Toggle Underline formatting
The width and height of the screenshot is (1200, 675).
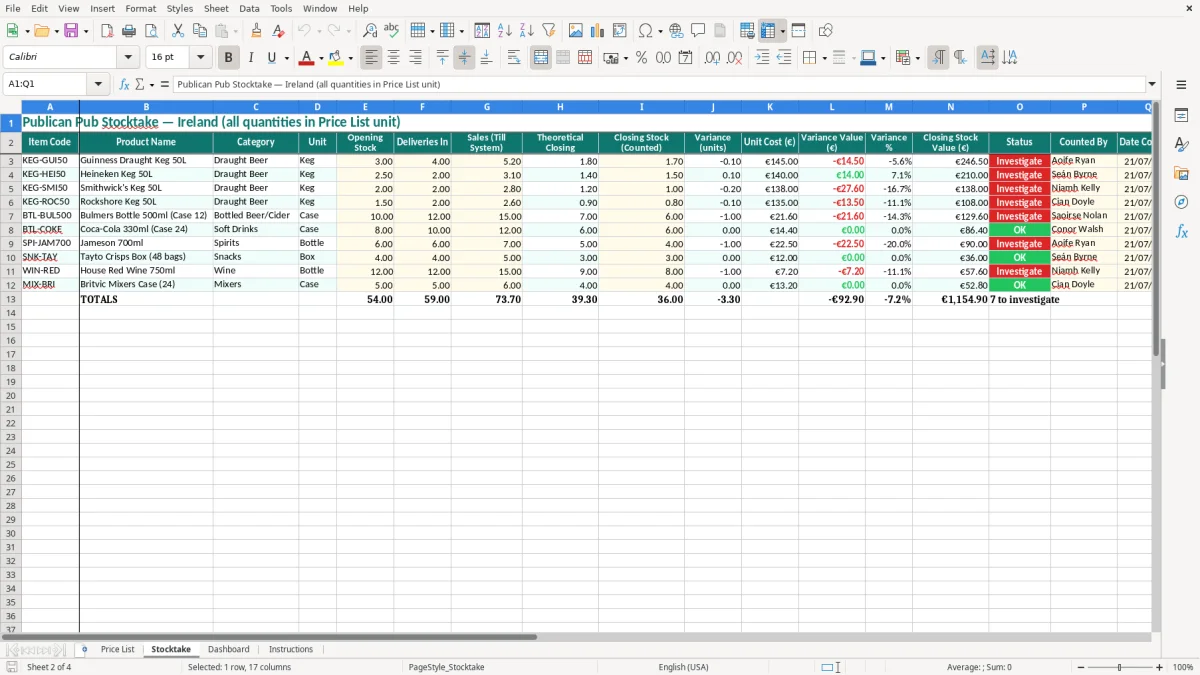(271, 58)
